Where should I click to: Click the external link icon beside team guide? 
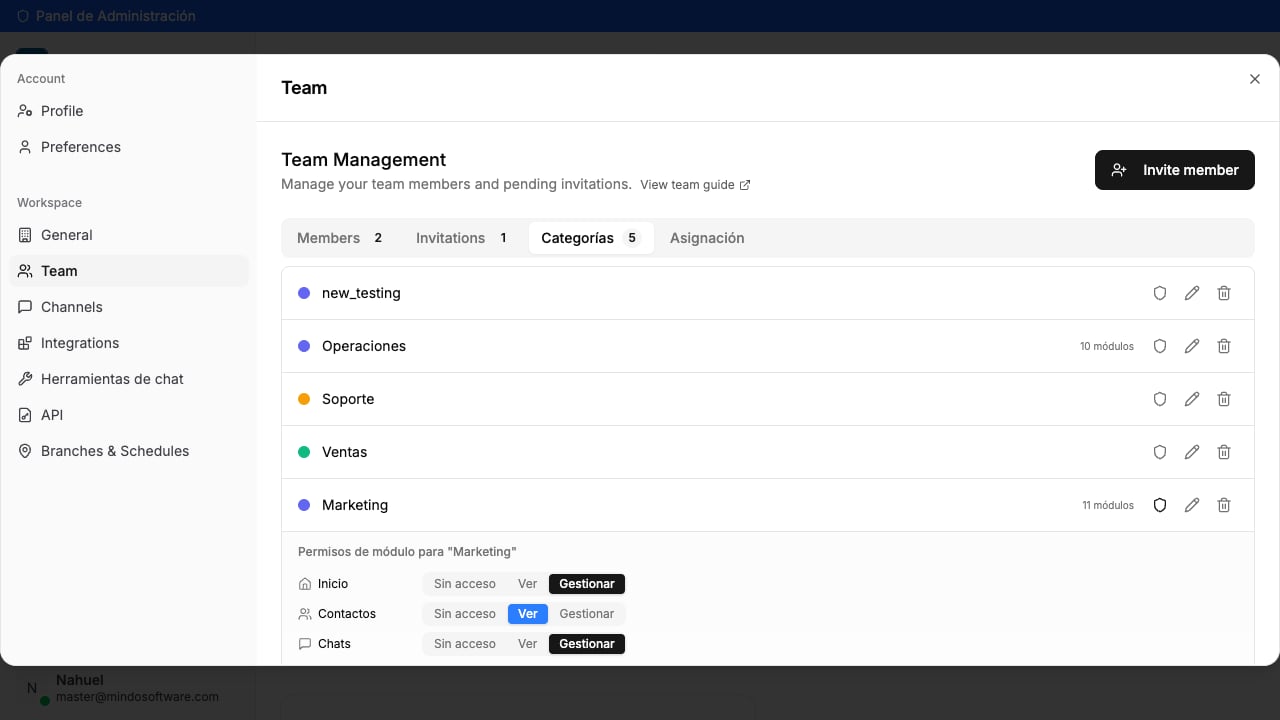click(744, 185)
